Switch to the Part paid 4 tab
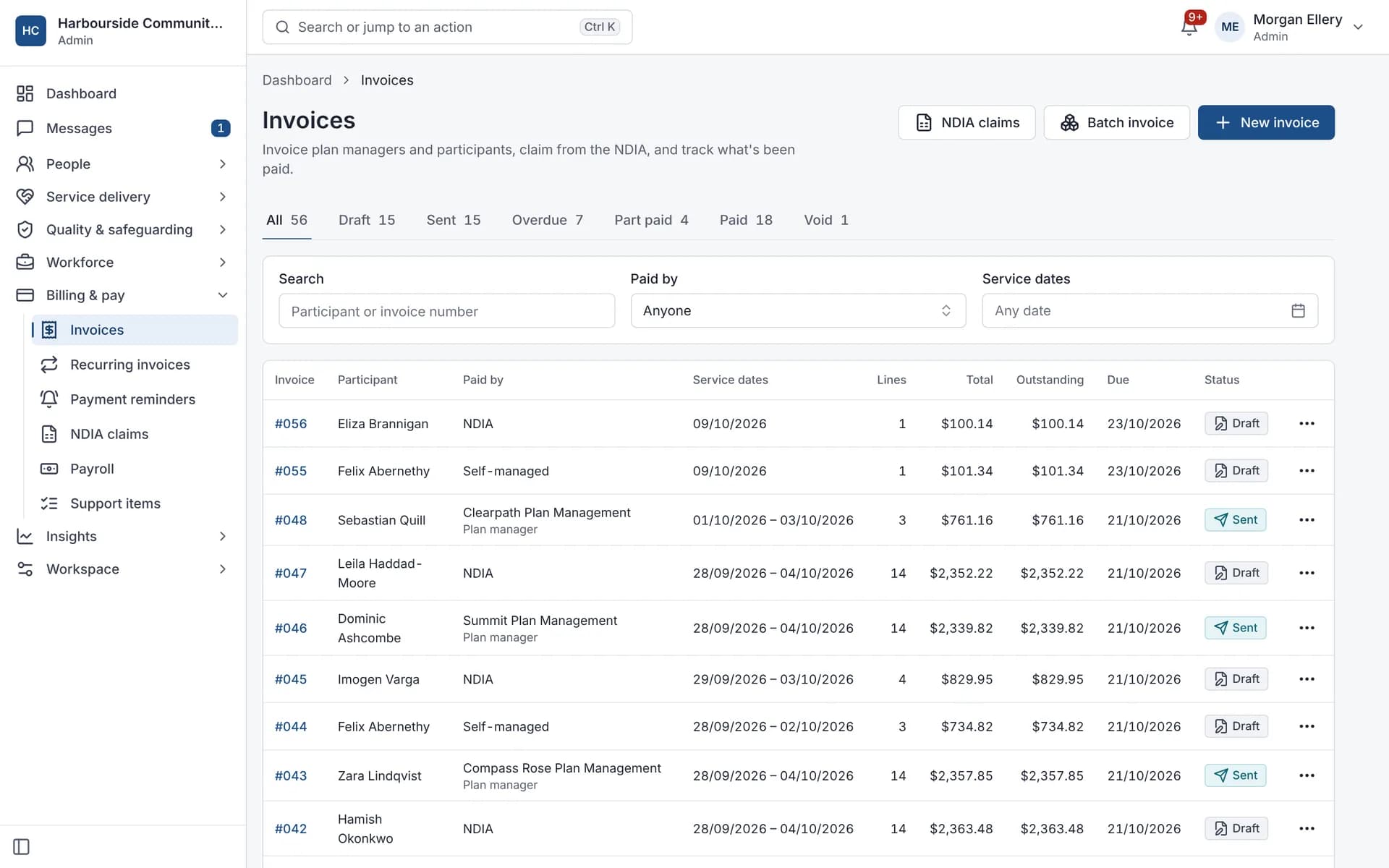 pos(651,220)
